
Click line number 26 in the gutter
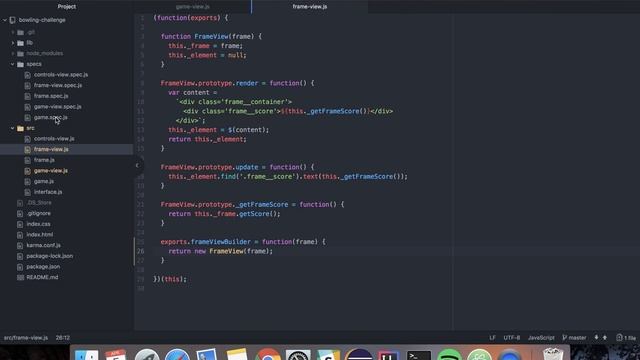[140, 251]
